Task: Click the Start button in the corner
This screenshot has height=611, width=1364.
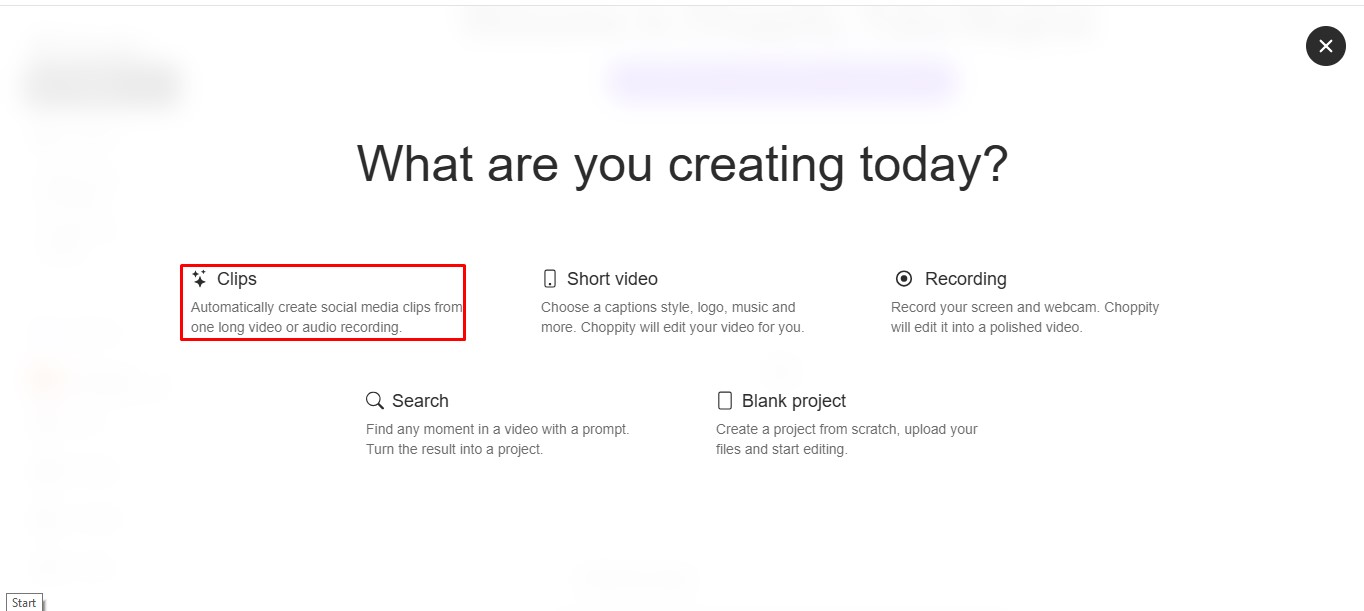Action: pyautogui.click(x=24, y=602)
